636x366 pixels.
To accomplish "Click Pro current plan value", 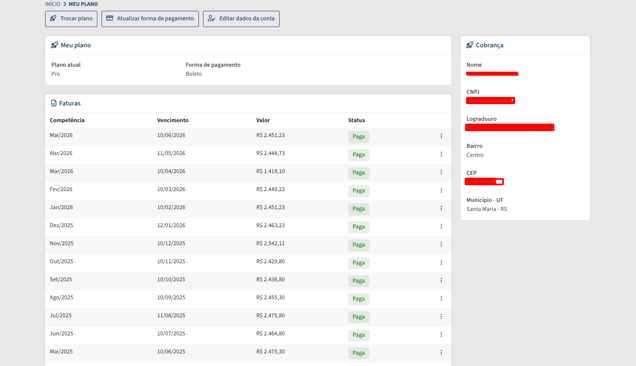I will [x=56, y=74].
